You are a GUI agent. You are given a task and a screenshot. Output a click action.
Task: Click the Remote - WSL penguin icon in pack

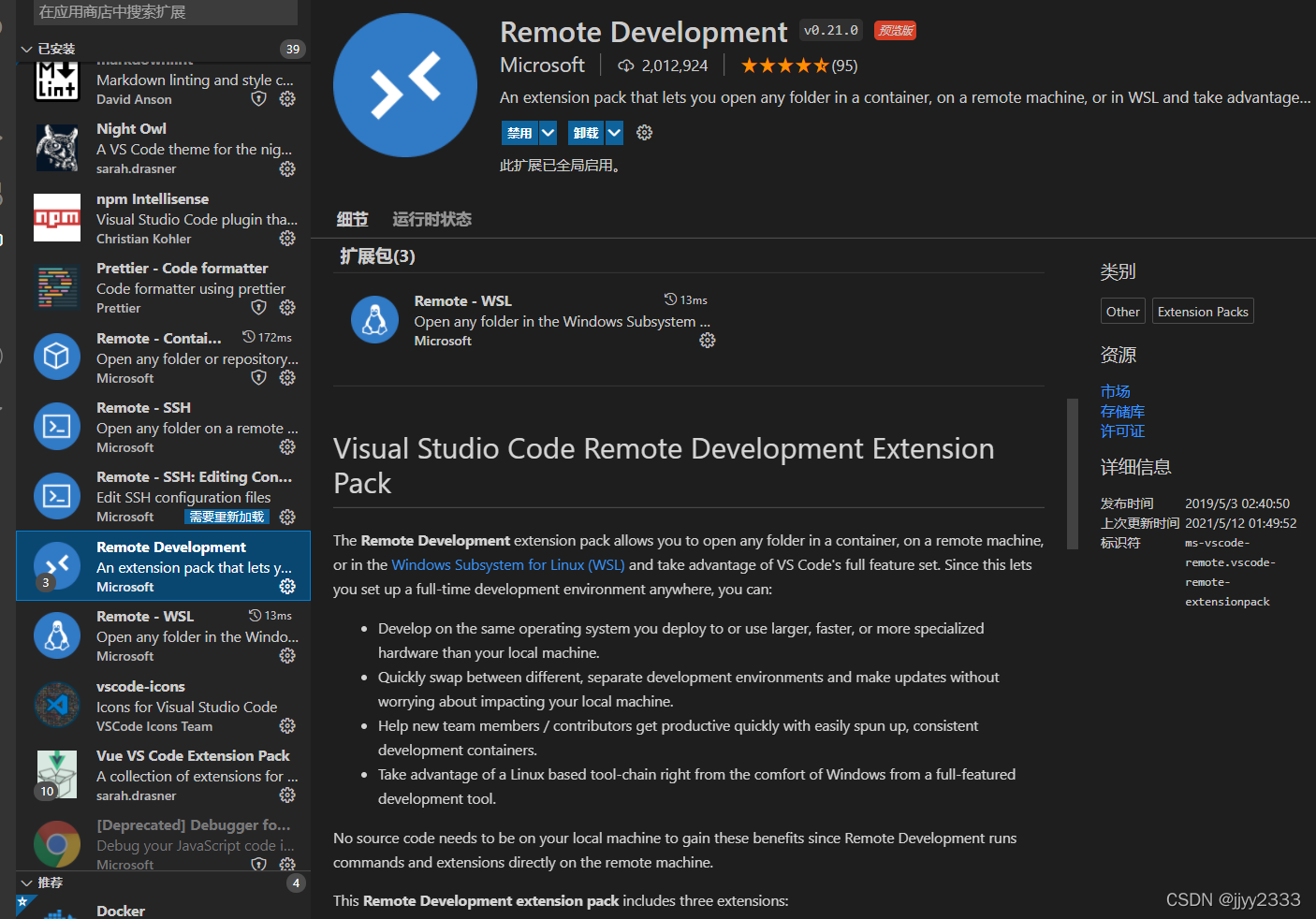[x=374, y=320]
